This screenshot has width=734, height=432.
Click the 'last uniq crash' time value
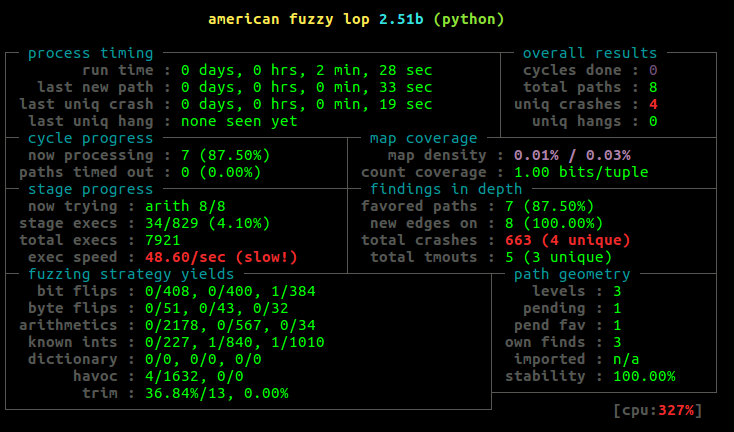tap(306, 104)
